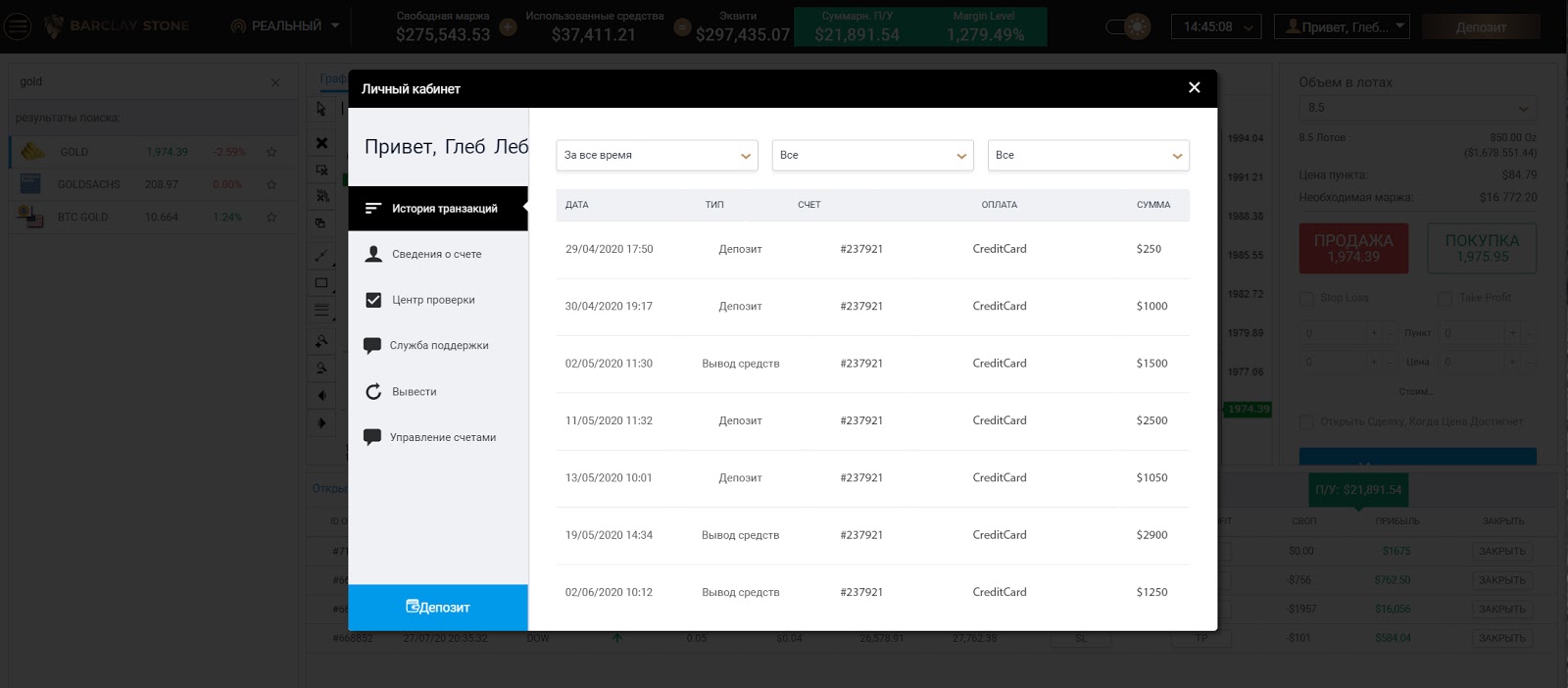This screenshot has height=688, width=1568.
Task: Expand the 8.5 lot volume dropdown
Action: (x=1417, y=108)
